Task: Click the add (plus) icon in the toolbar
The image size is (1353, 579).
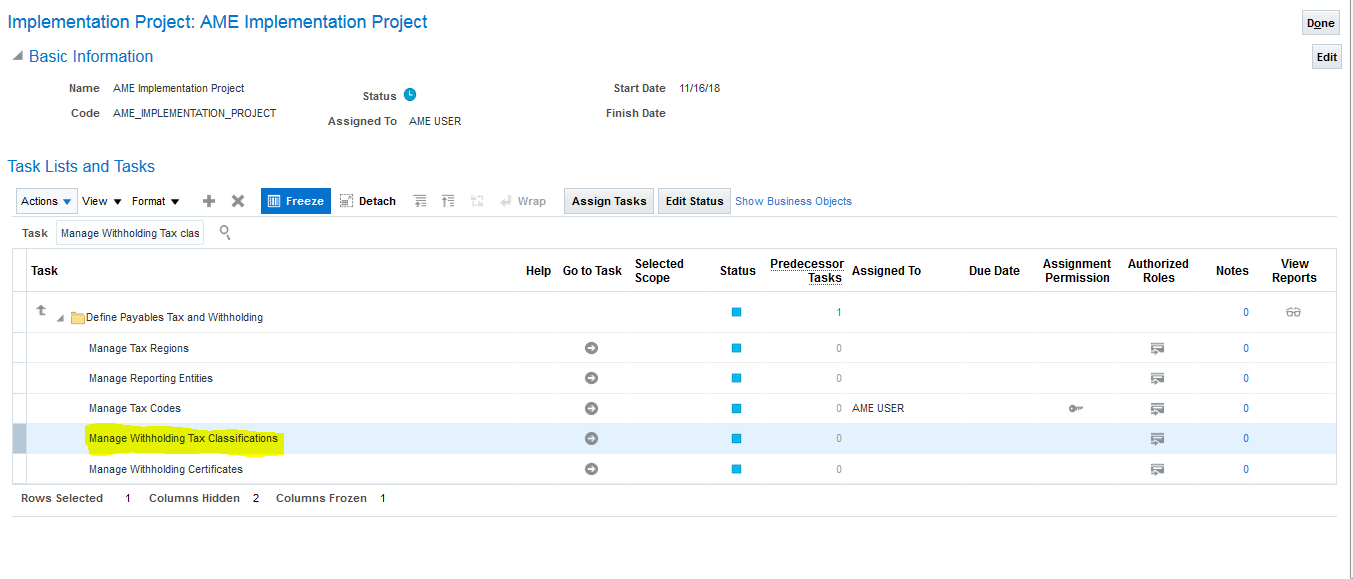Action: pos(209,201)
